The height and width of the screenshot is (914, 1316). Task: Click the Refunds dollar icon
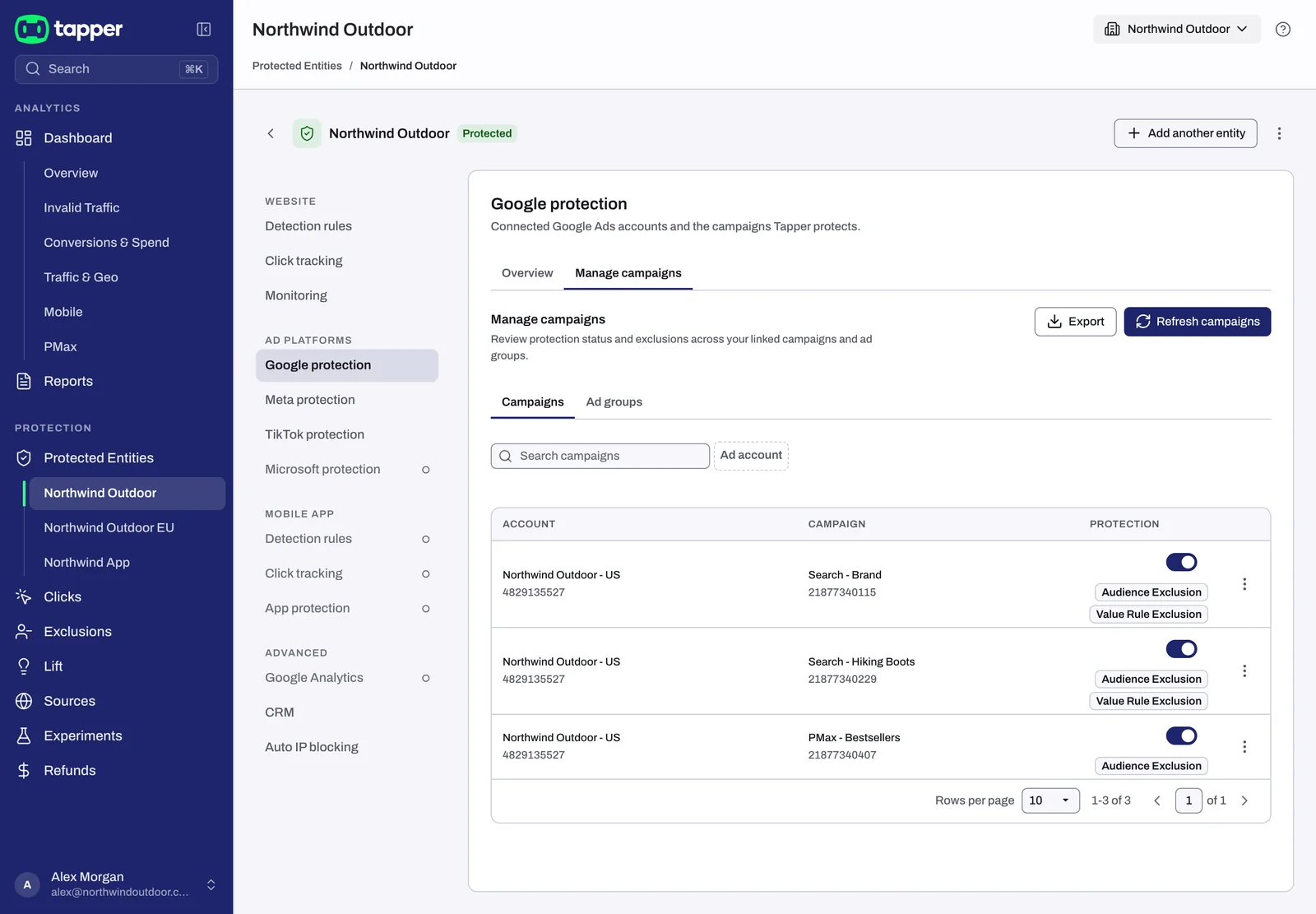(x=24, y=771)
